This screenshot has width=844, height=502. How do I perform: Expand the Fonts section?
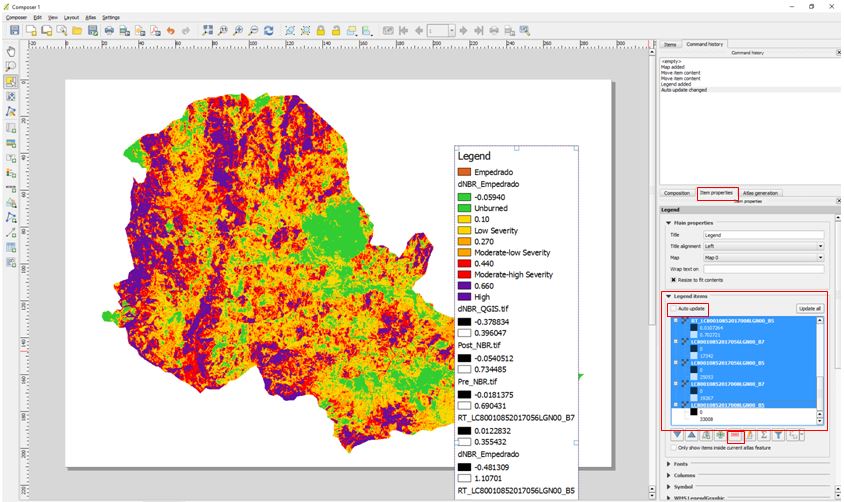(x=668, y=463)
